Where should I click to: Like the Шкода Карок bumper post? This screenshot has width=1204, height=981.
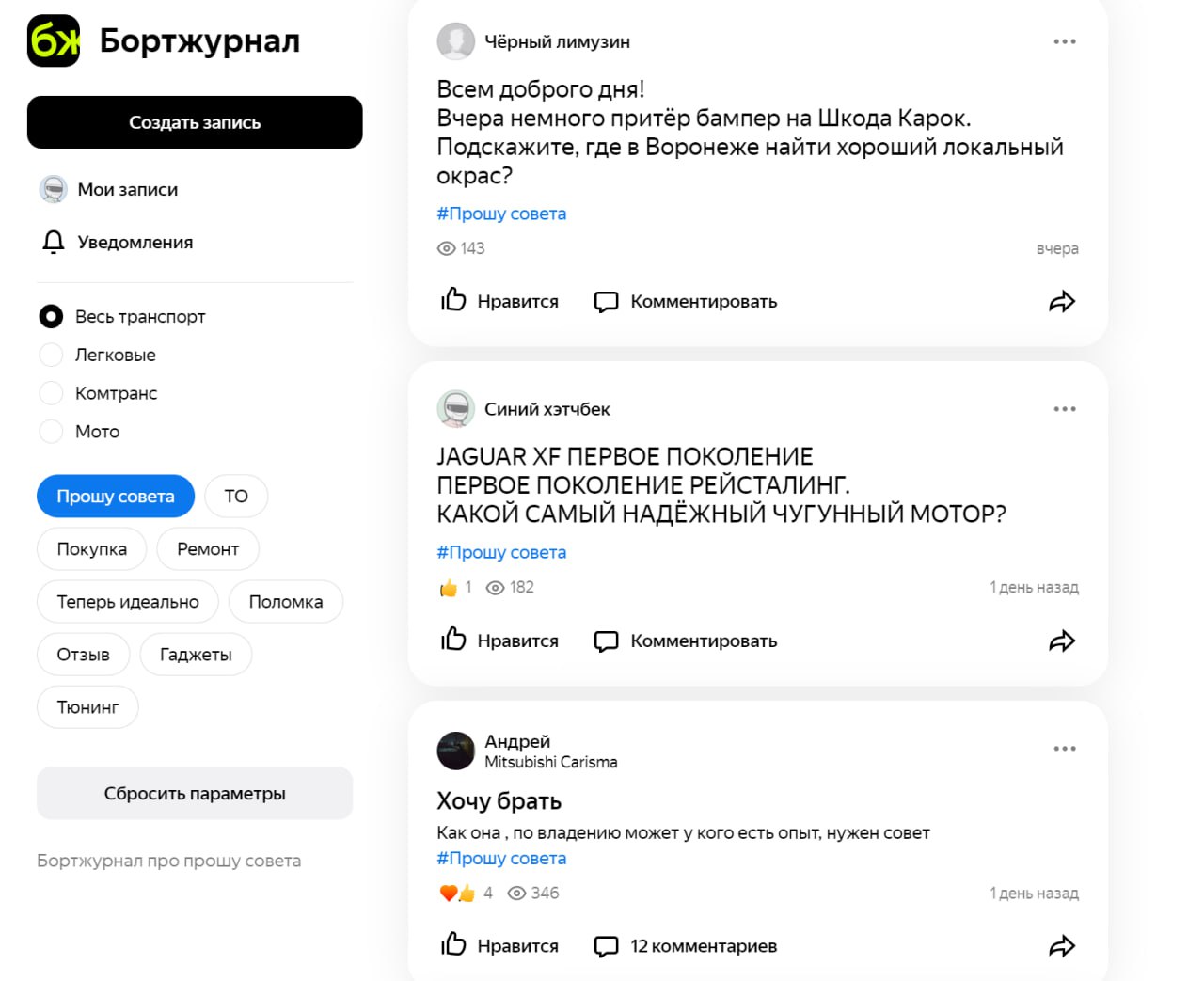click(500, 302)
